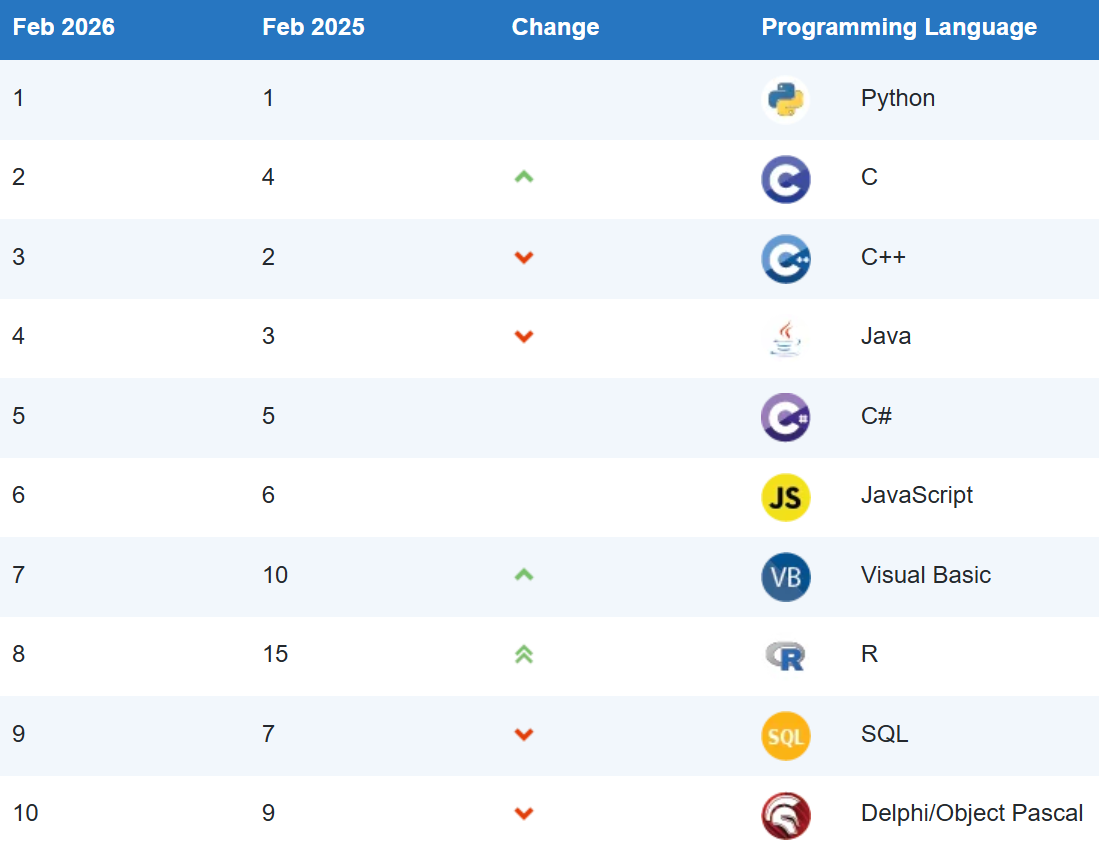
Task: Click the Programming Language column header
Action: click(899, 27)
